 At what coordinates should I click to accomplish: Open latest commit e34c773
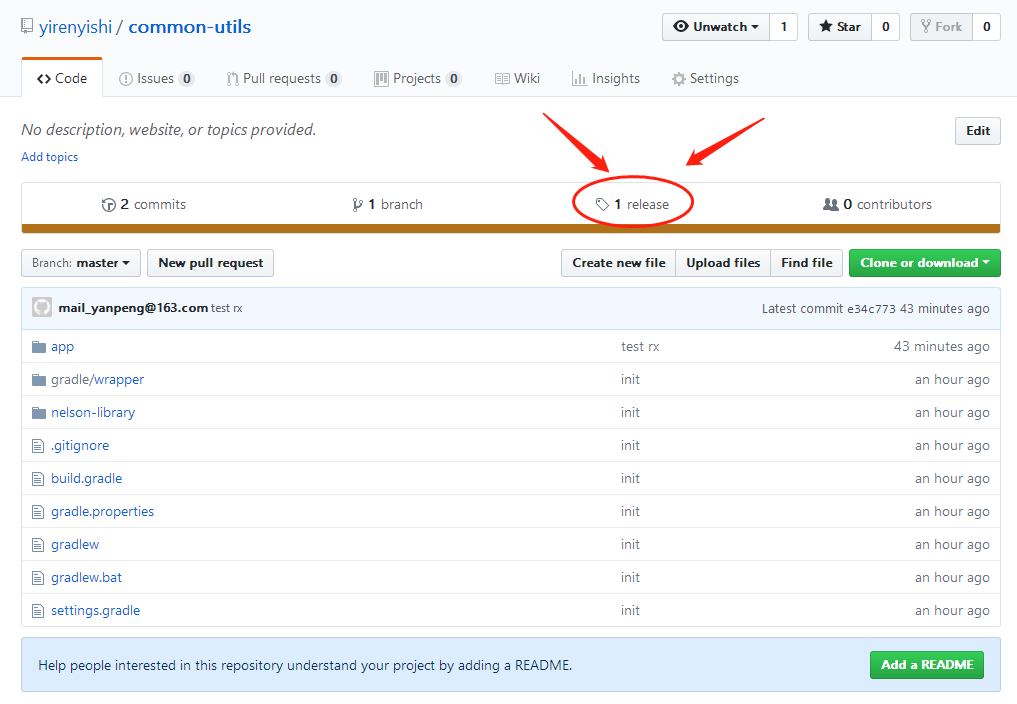click(x=871, y=310)
